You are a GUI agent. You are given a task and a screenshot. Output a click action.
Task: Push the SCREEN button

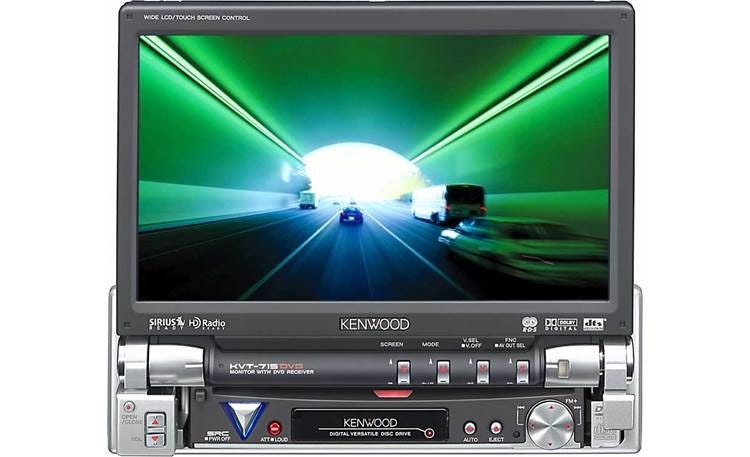click(x=404, y=371)
